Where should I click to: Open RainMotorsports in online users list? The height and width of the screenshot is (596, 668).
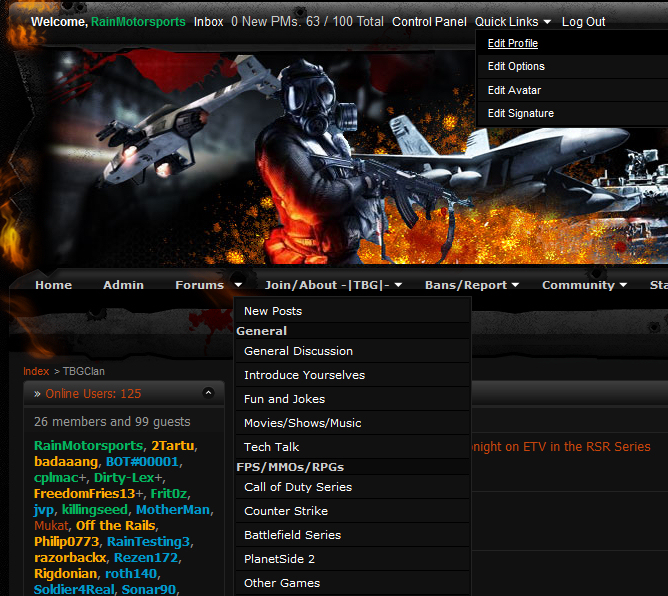tap(88, 446)
